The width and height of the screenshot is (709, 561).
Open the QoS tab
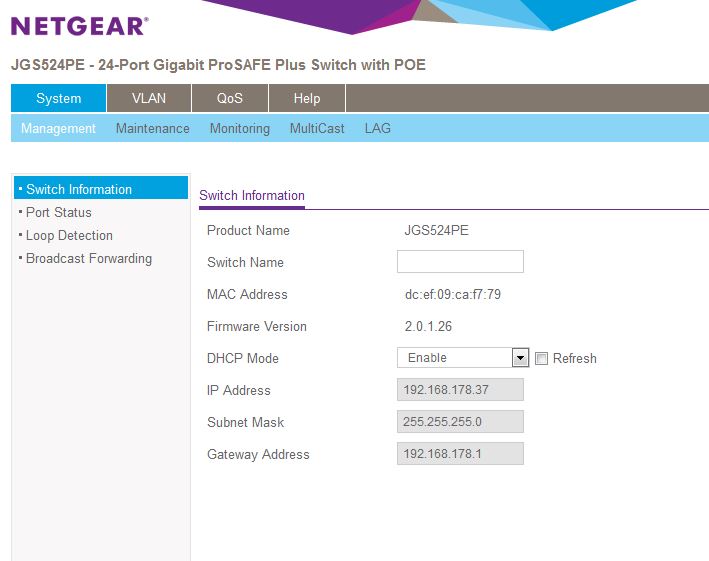click(x=229, y=98)
